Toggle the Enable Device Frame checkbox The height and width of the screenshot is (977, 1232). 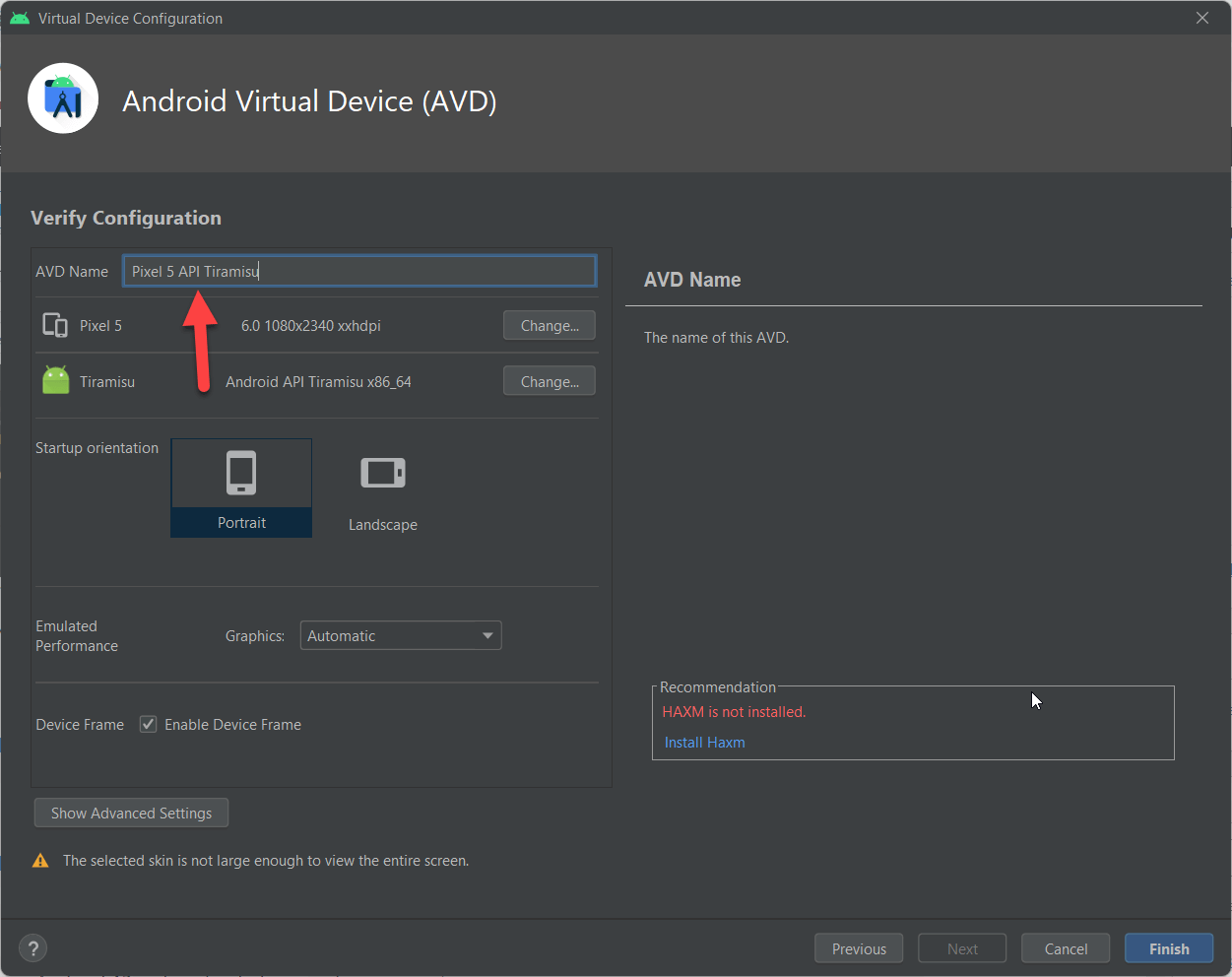[149, 725]
